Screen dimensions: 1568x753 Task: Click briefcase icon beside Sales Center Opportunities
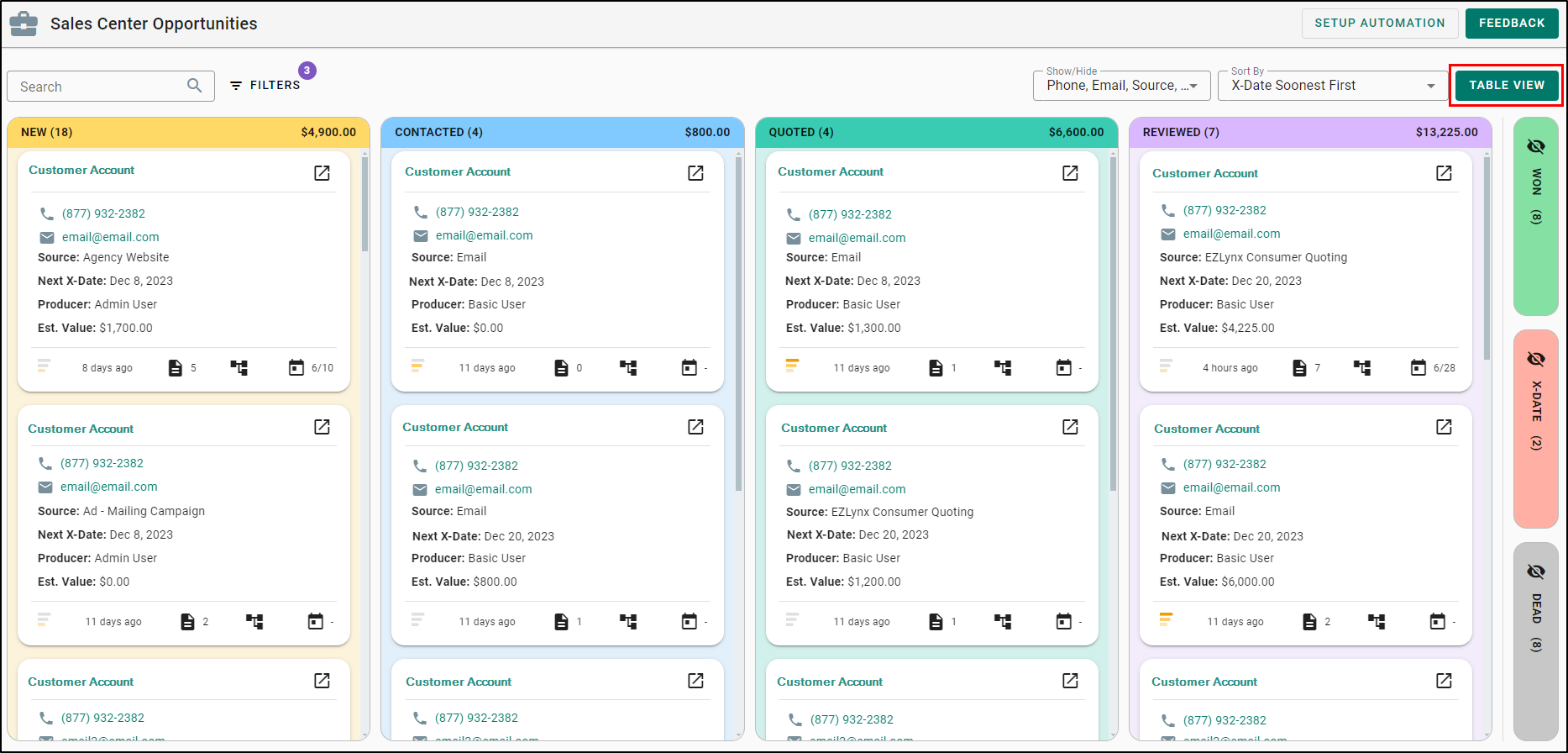click(x=24, y=24)
